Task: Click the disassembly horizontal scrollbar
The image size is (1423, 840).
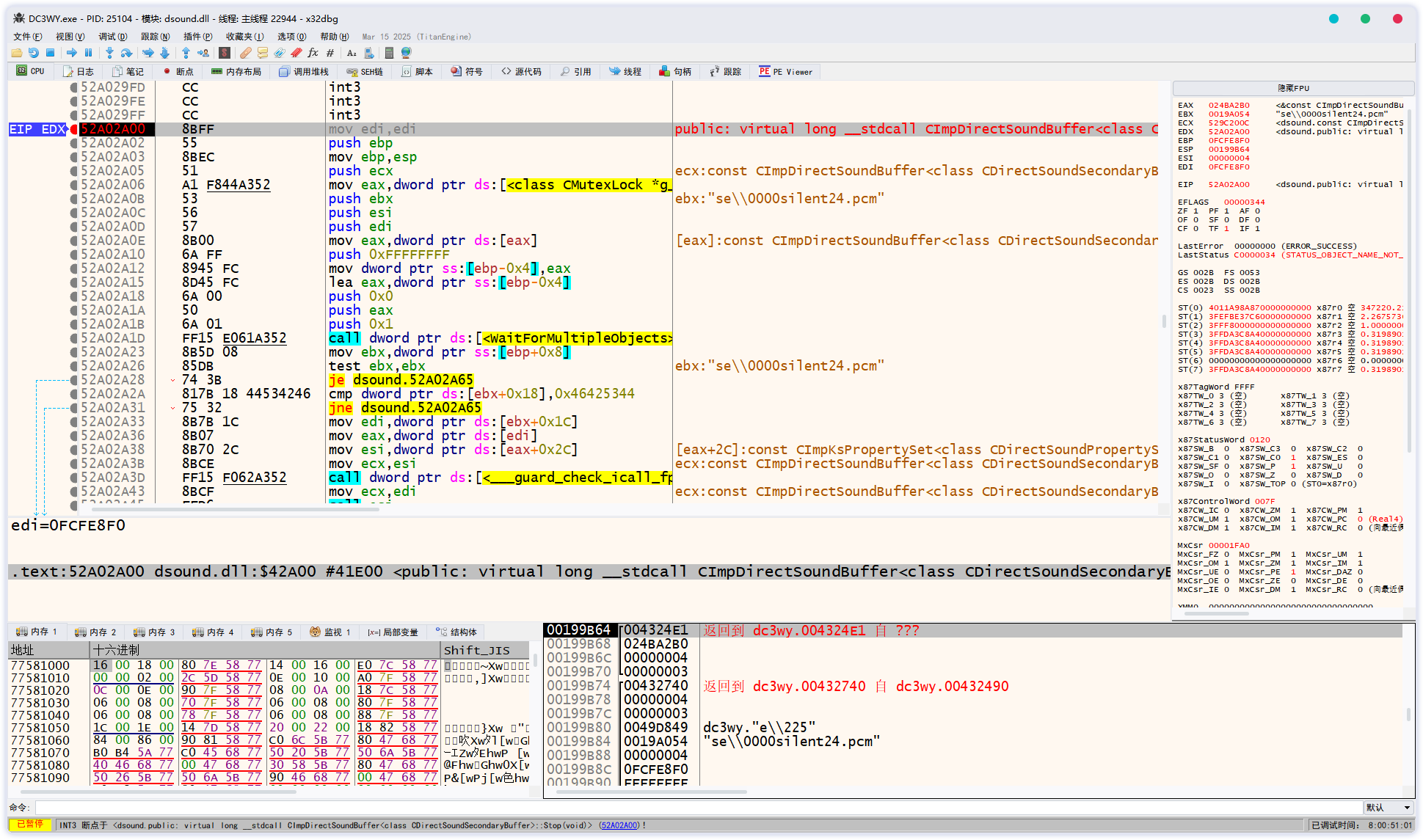Action: tap(235, 508)
